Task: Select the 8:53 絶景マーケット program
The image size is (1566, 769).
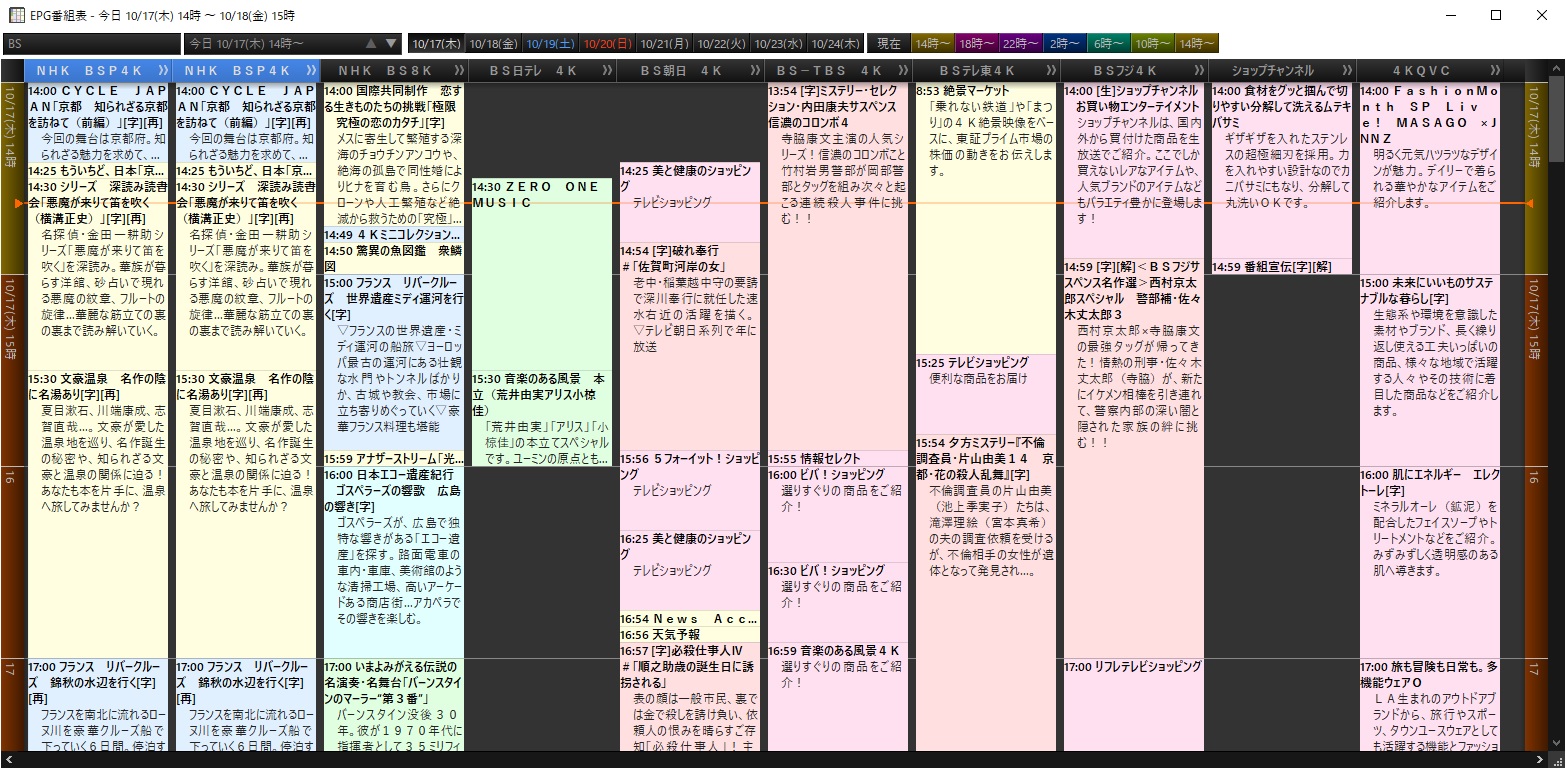Action: click(985, 218)
